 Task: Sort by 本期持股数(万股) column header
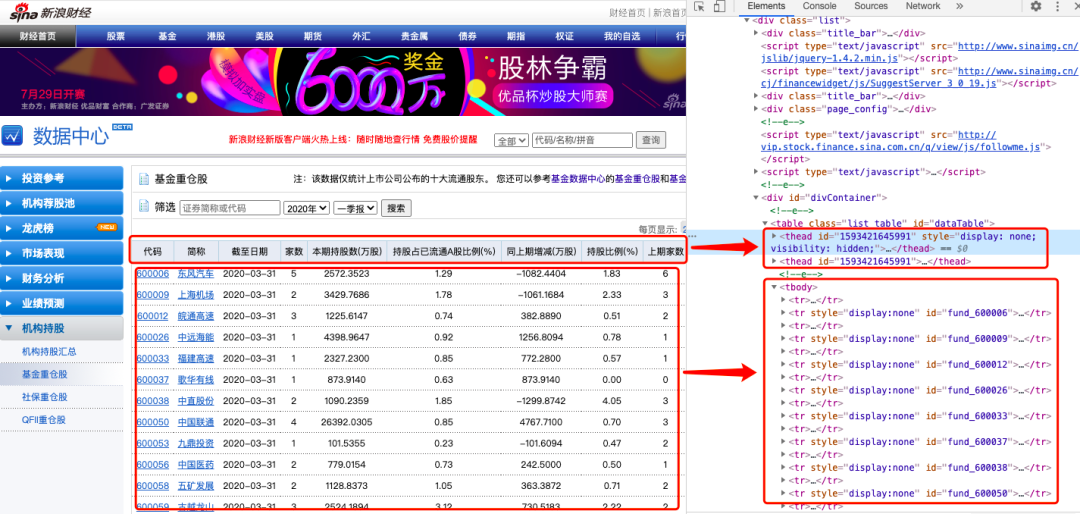click(x=346, y=251)
